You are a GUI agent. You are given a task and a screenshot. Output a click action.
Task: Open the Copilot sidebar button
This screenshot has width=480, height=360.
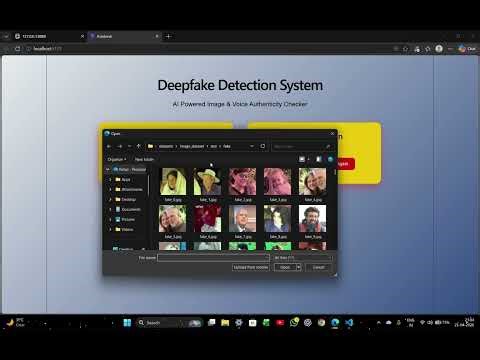point(467,49)
